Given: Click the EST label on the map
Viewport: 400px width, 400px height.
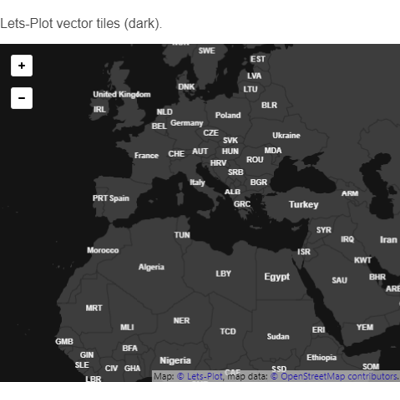Looking at the screenshot, I should 258,59.
